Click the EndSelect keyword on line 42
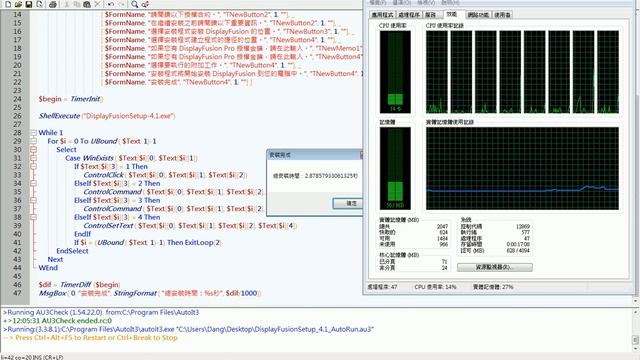 point(72,251)
